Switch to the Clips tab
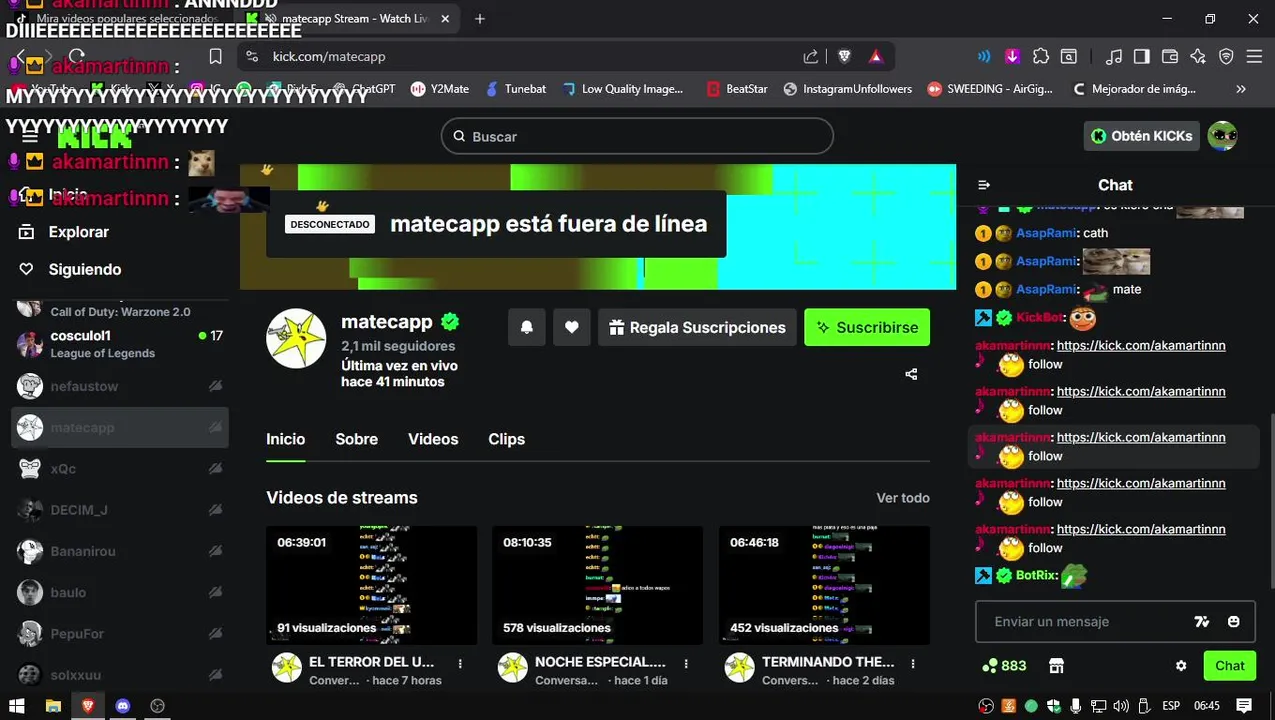1275x720 pixels. coord(507,439)
